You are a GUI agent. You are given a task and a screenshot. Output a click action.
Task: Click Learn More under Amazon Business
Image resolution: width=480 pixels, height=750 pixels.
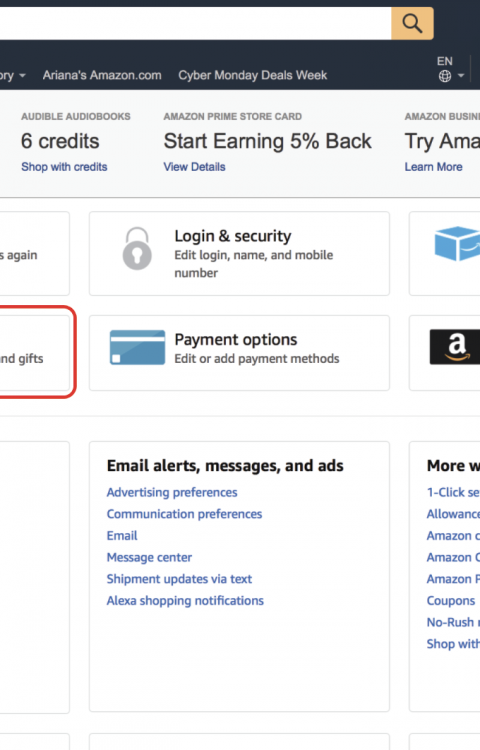433,167
